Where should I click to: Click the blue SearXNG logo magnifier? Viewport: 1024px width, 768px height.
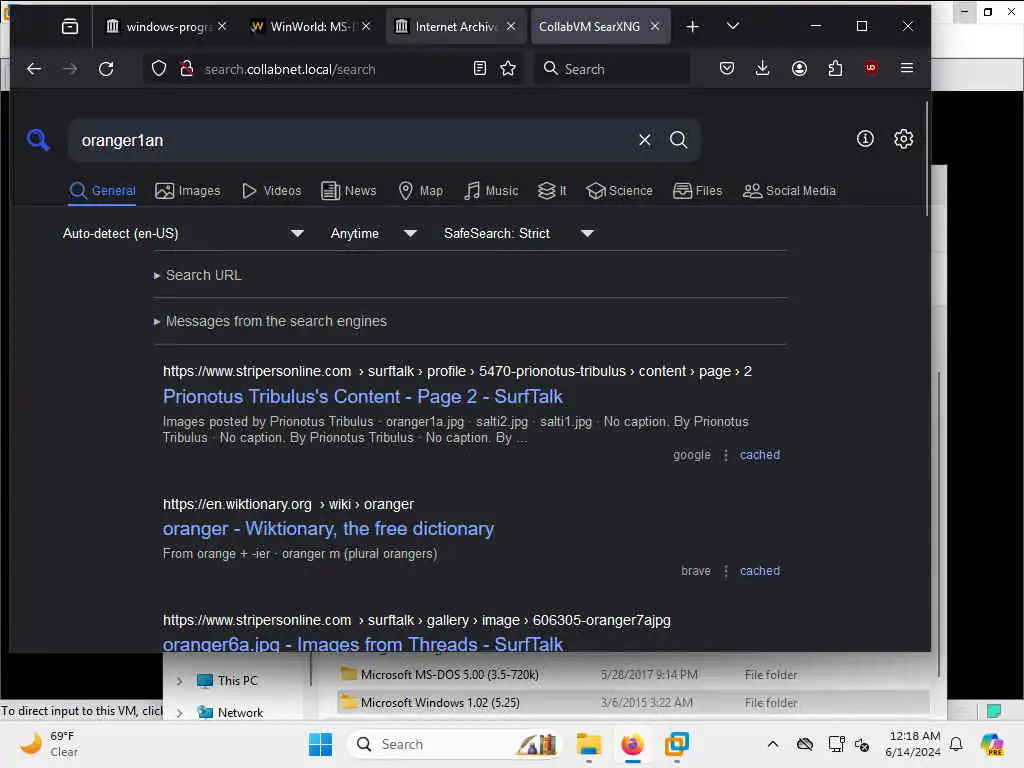[38, 140]
